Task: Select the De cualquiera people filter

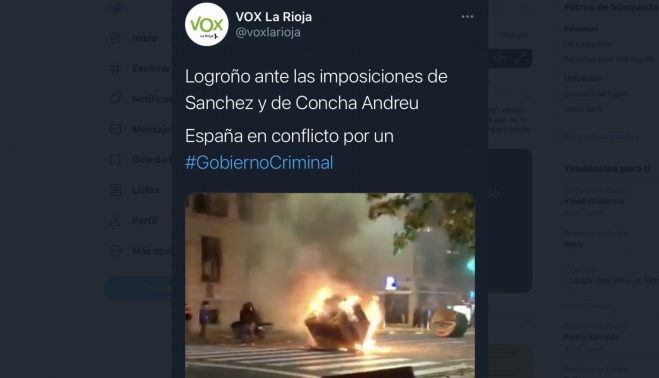Action: click(587, 44)
